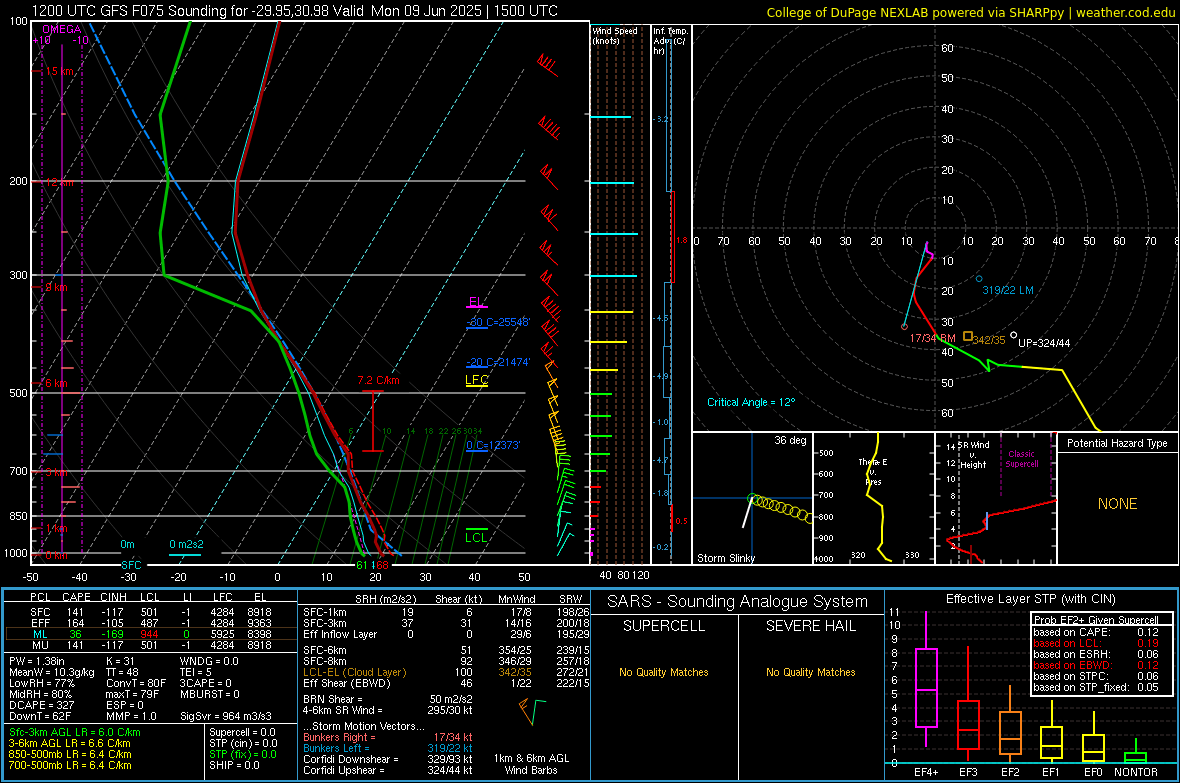The width and height of the screenshot is (1180, 783).
Task: Click the Bunkers Right = 17/34 kt line
Action: (x=388, y=737)
